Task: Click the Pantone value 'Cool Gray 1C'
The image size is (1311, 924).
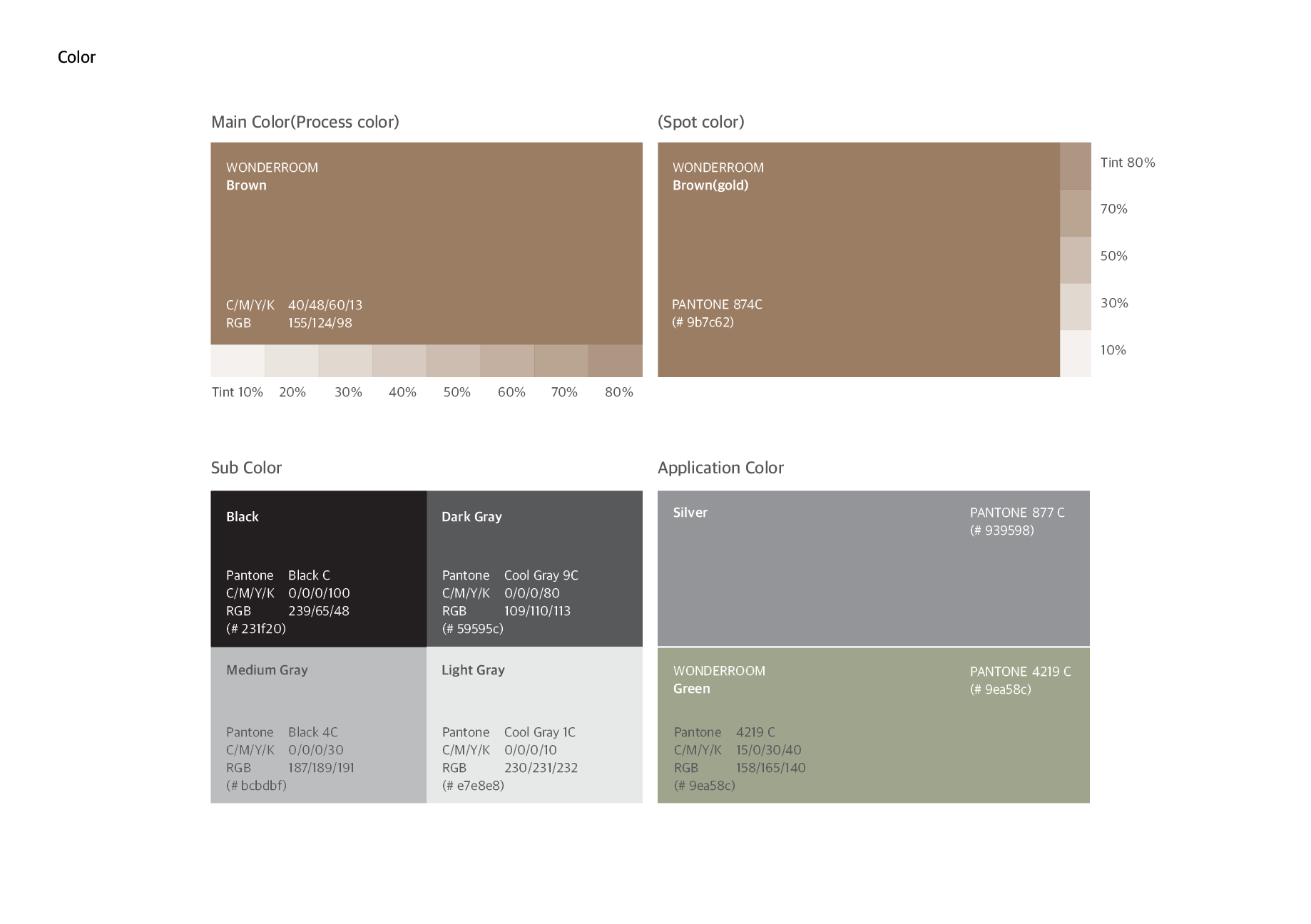Action: point(540,732)
